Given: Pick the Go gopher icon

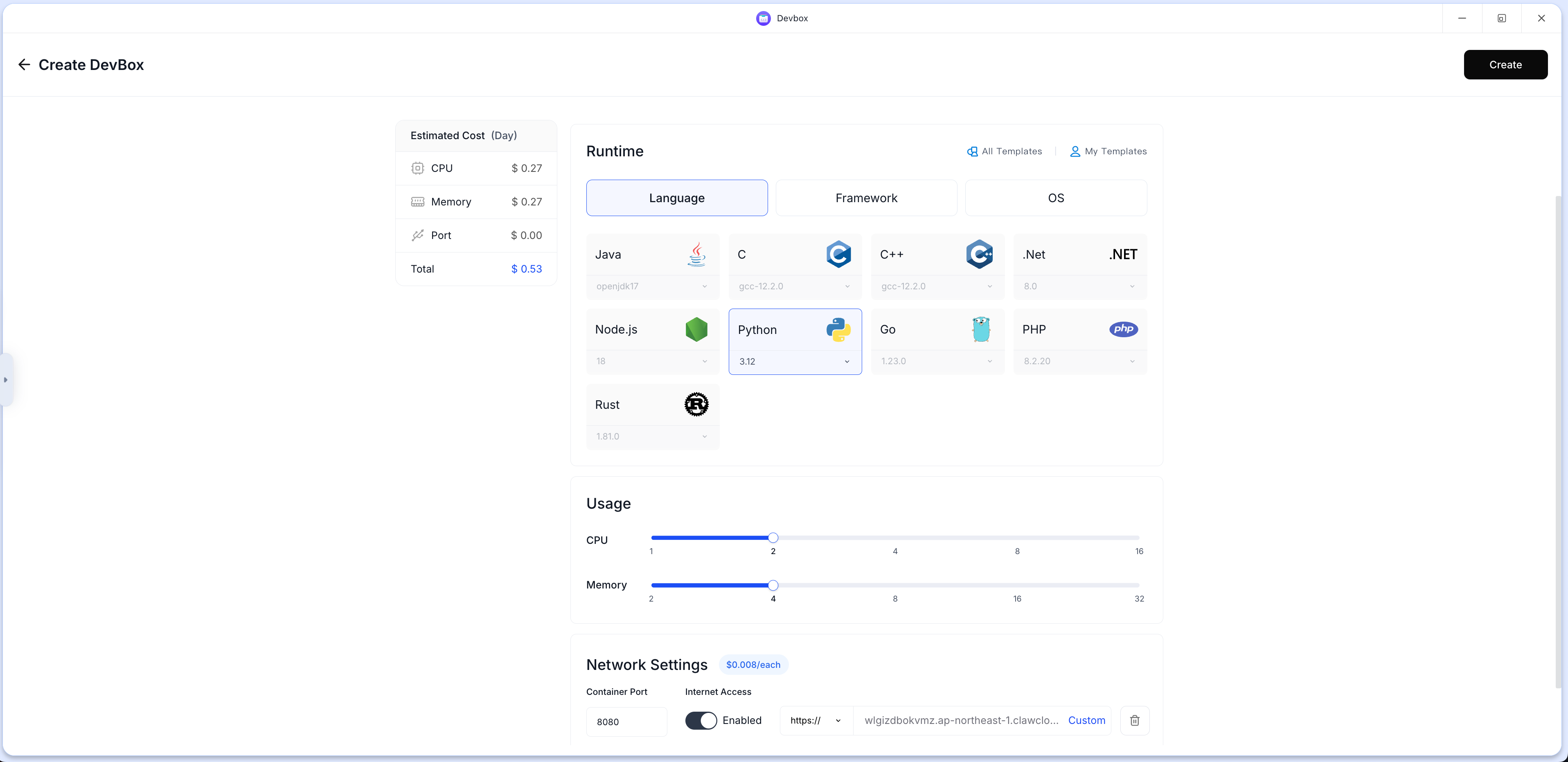Looking at the screenshot, I should coord(980,329).
